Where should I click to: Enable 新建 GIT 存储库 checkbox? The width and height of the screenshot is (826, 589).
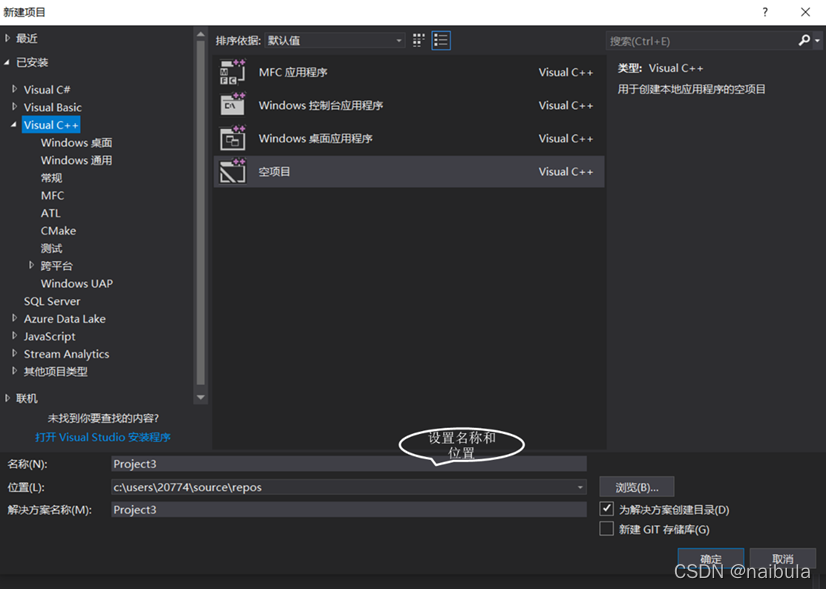[606, 528]
